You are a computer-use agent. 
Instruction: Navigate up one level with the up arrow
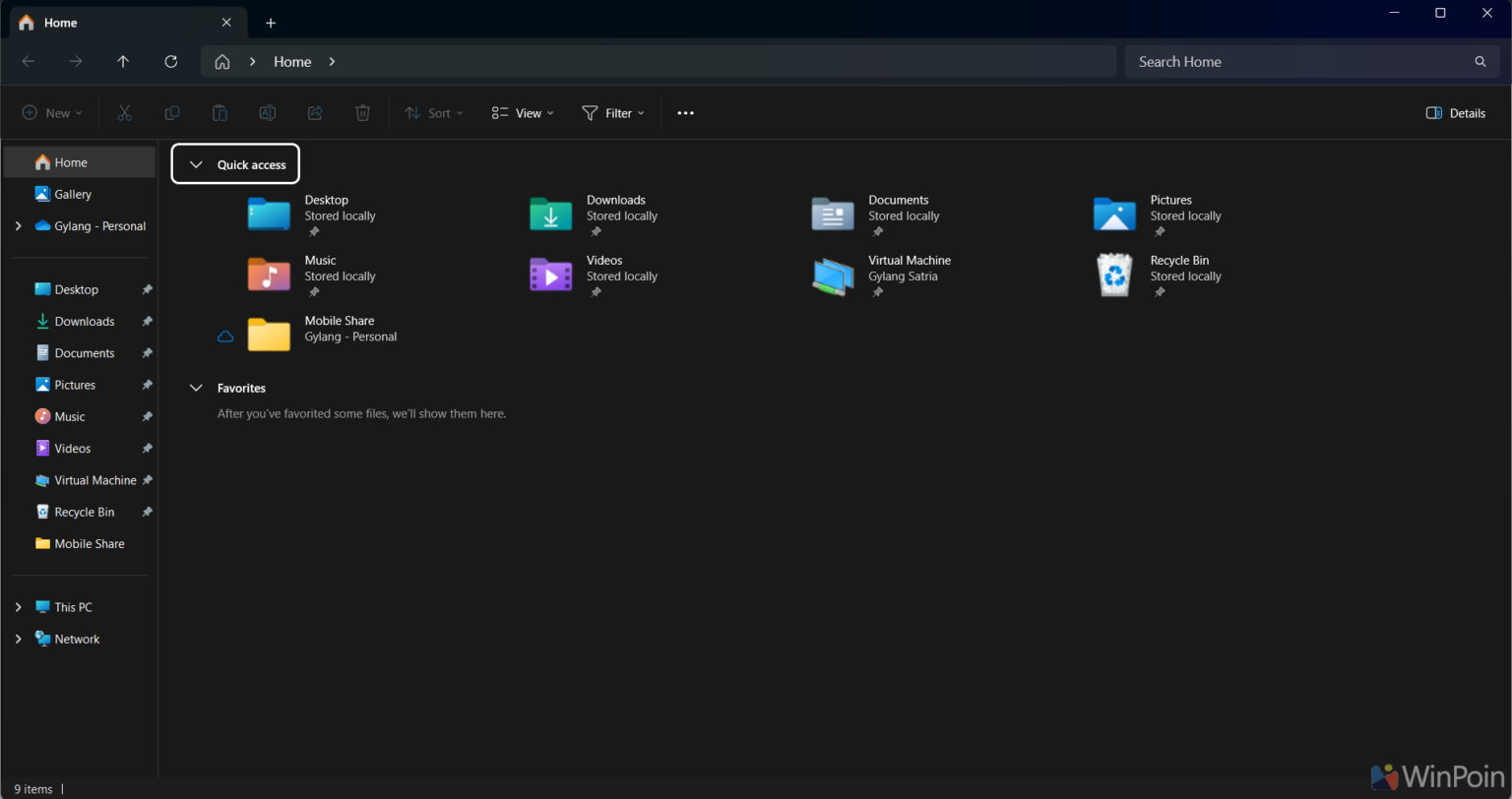click(123, 61)
